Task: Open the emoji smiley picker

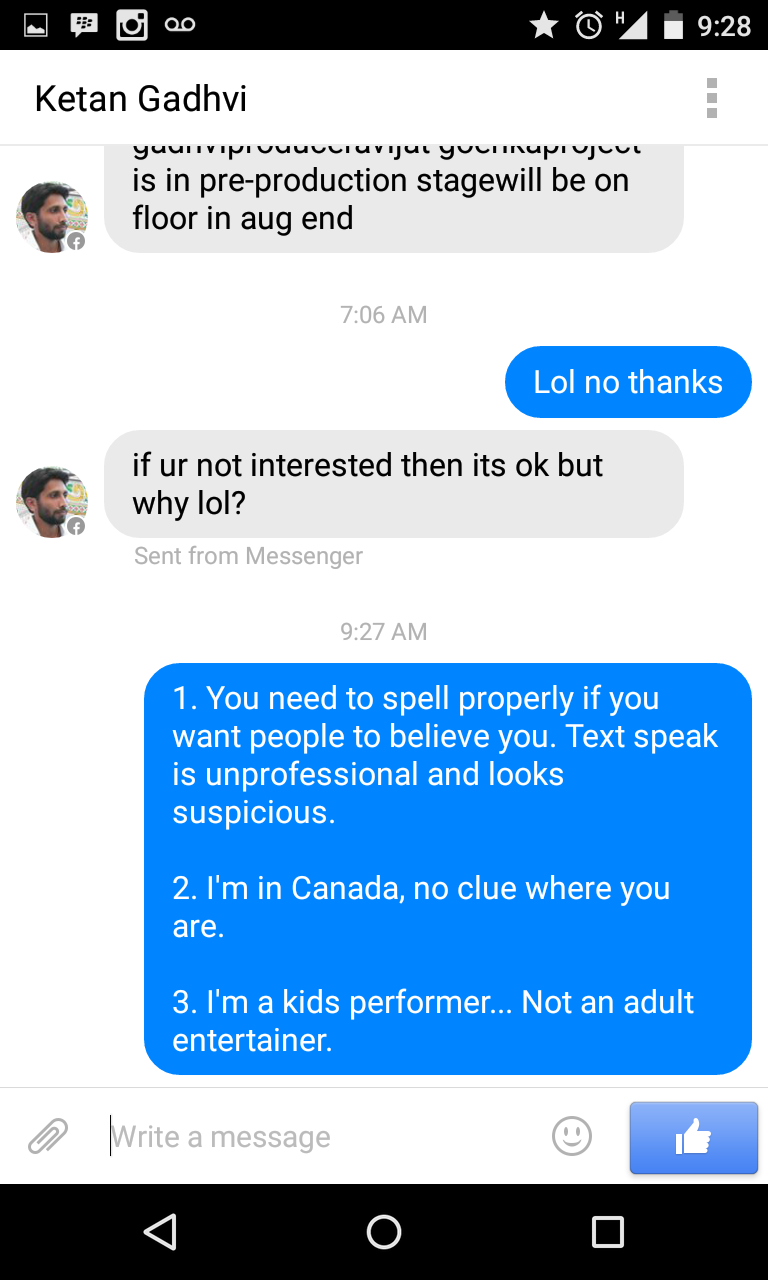Action: [572, 1136]
